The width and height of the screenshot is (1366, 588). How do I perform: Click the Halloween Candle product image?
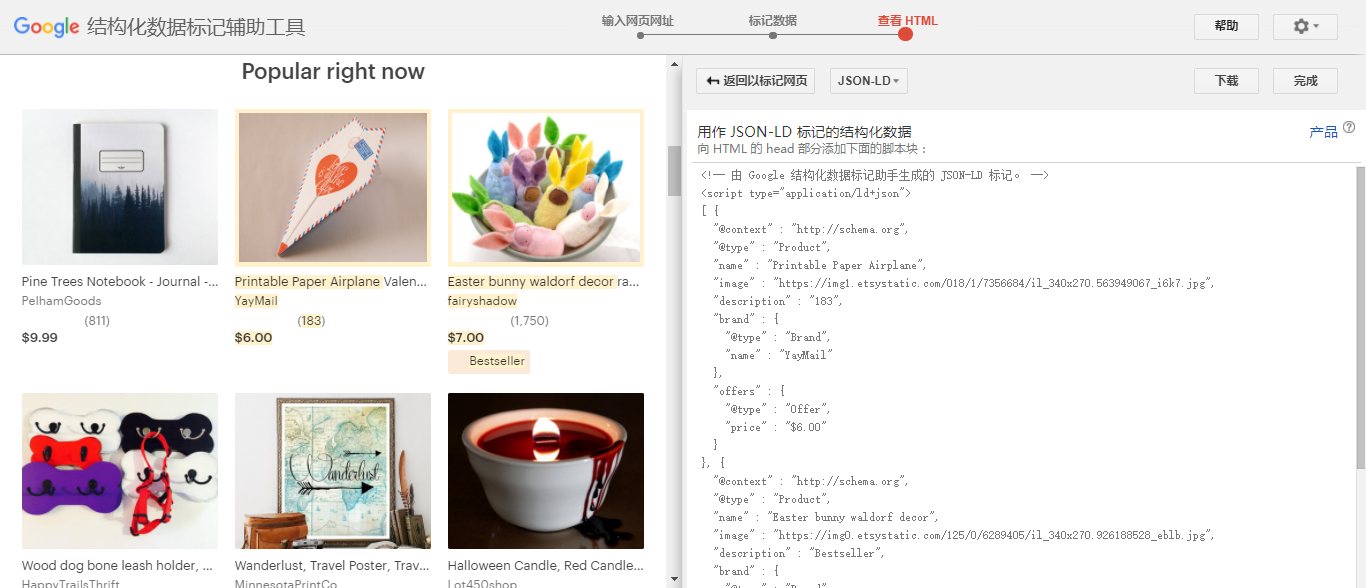point(545,470)
